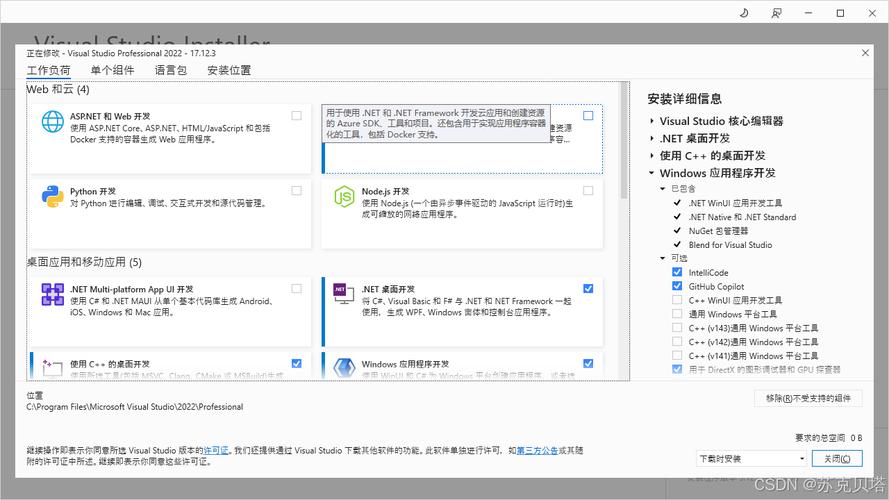889x500 pixels.
Task: Uncheck the DirectX graphics debugger option
Action: tap(677, 370)
